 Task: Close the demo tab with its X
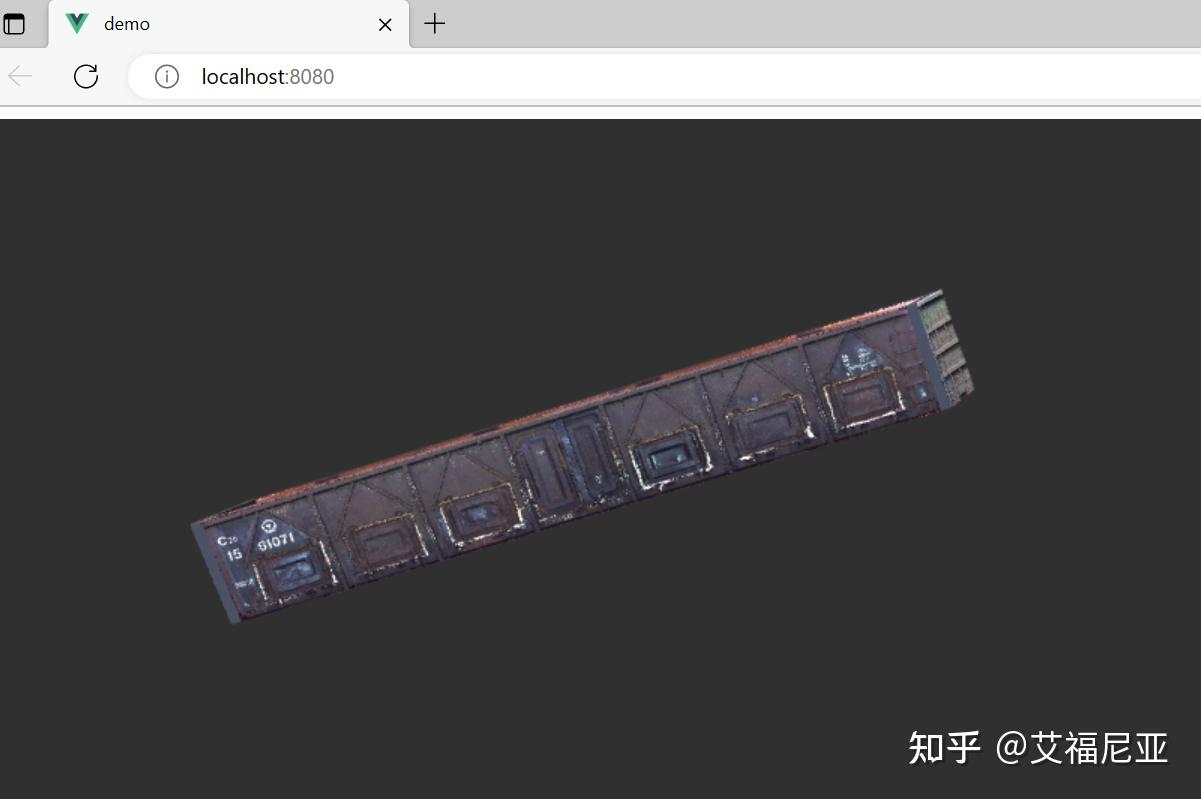click(x=385, y=24)
